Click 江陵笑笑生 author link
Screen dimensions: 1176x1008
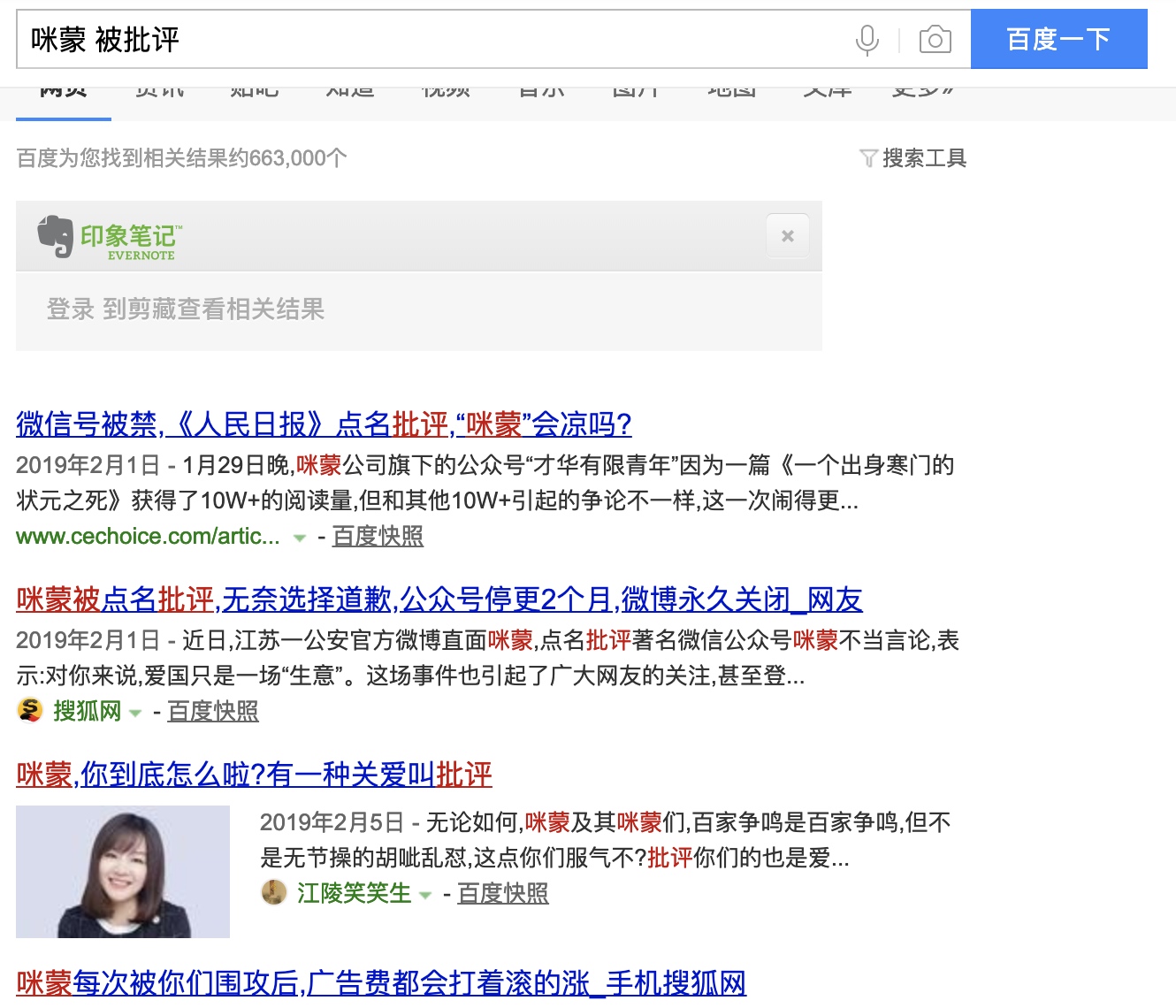pos(355,893)
